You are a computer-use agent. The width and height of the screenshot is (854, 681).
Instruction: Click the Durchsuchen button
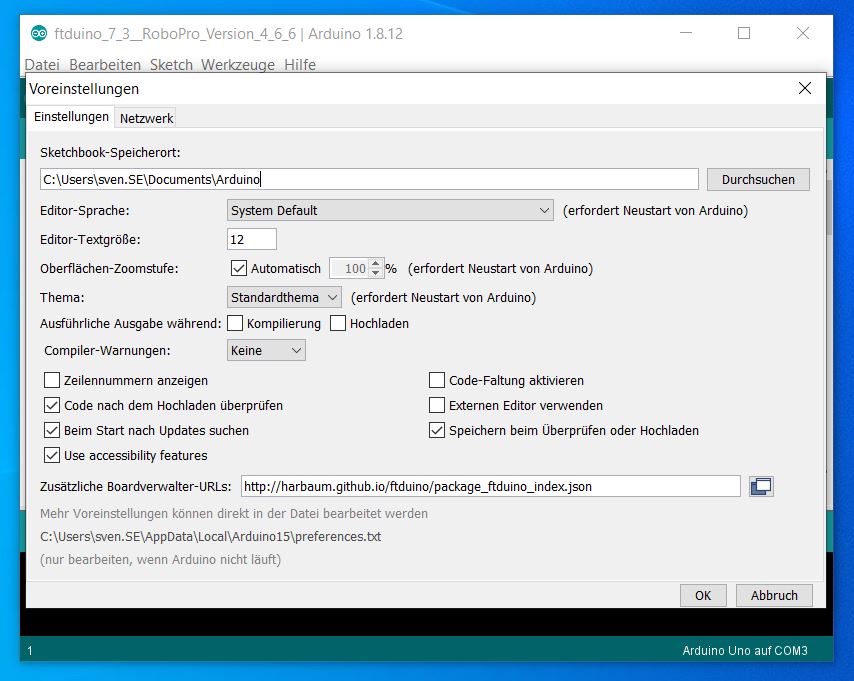tap(758, 179)
